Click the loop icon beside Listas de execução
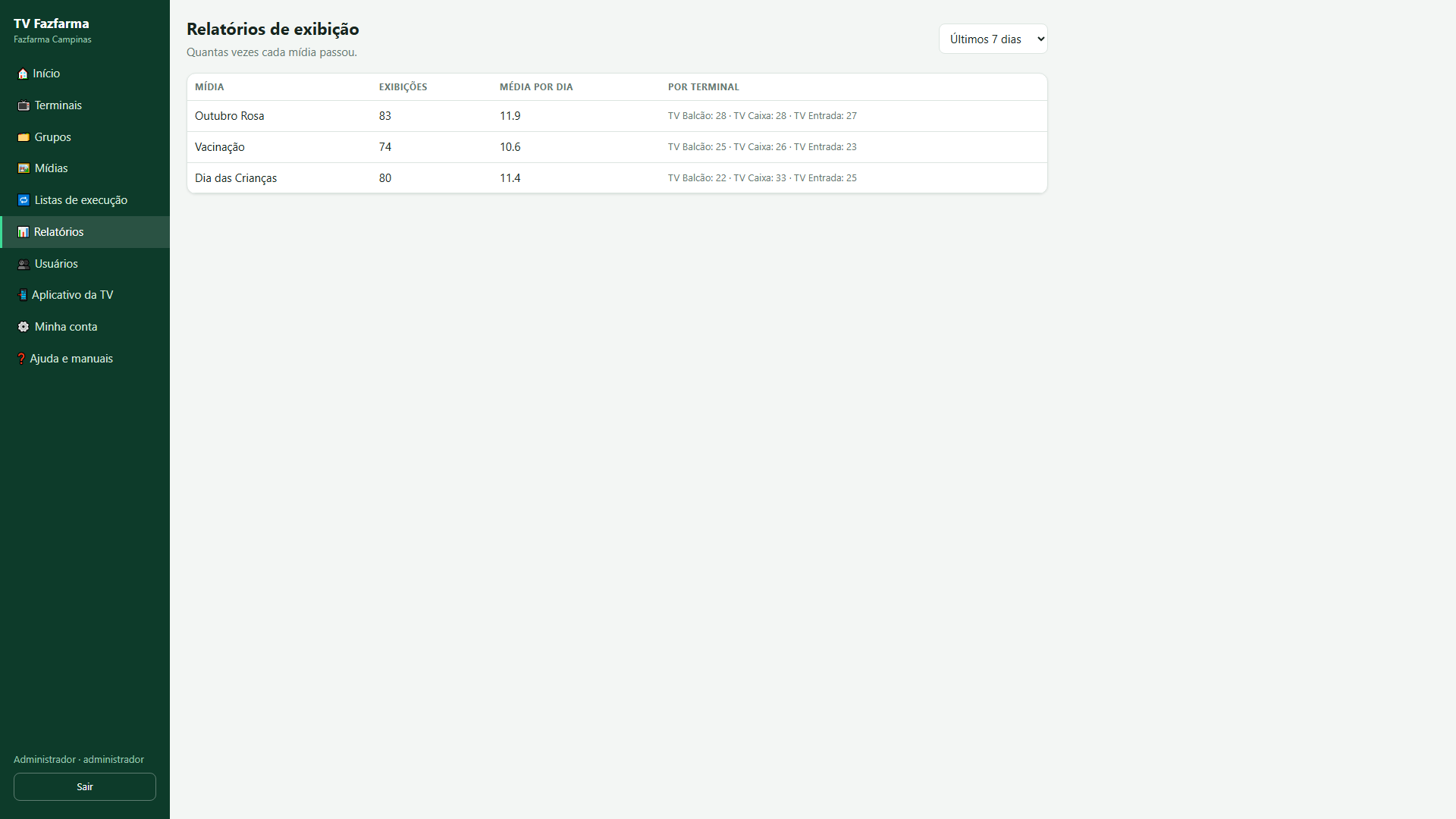This screenshot has width=1456, height=819. point(24,200)
